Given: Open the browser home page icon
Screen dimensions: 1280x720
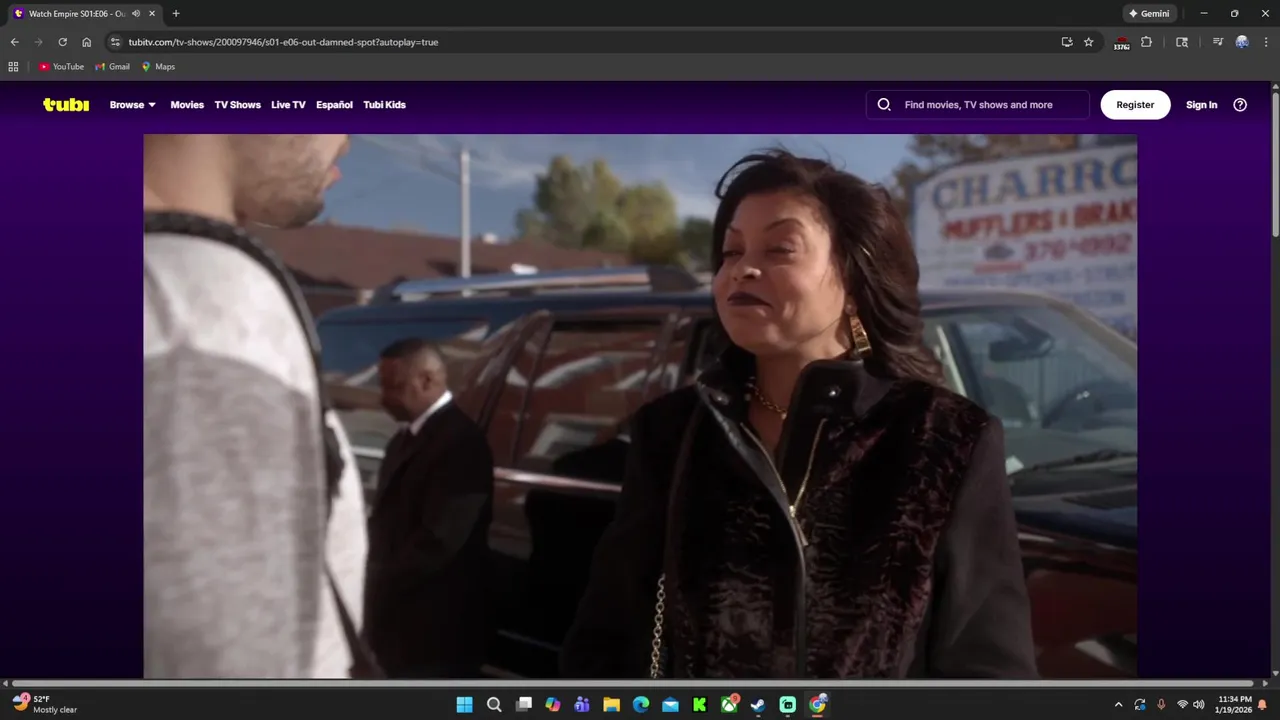Looking at the screenshot, I should coord(86,42).
